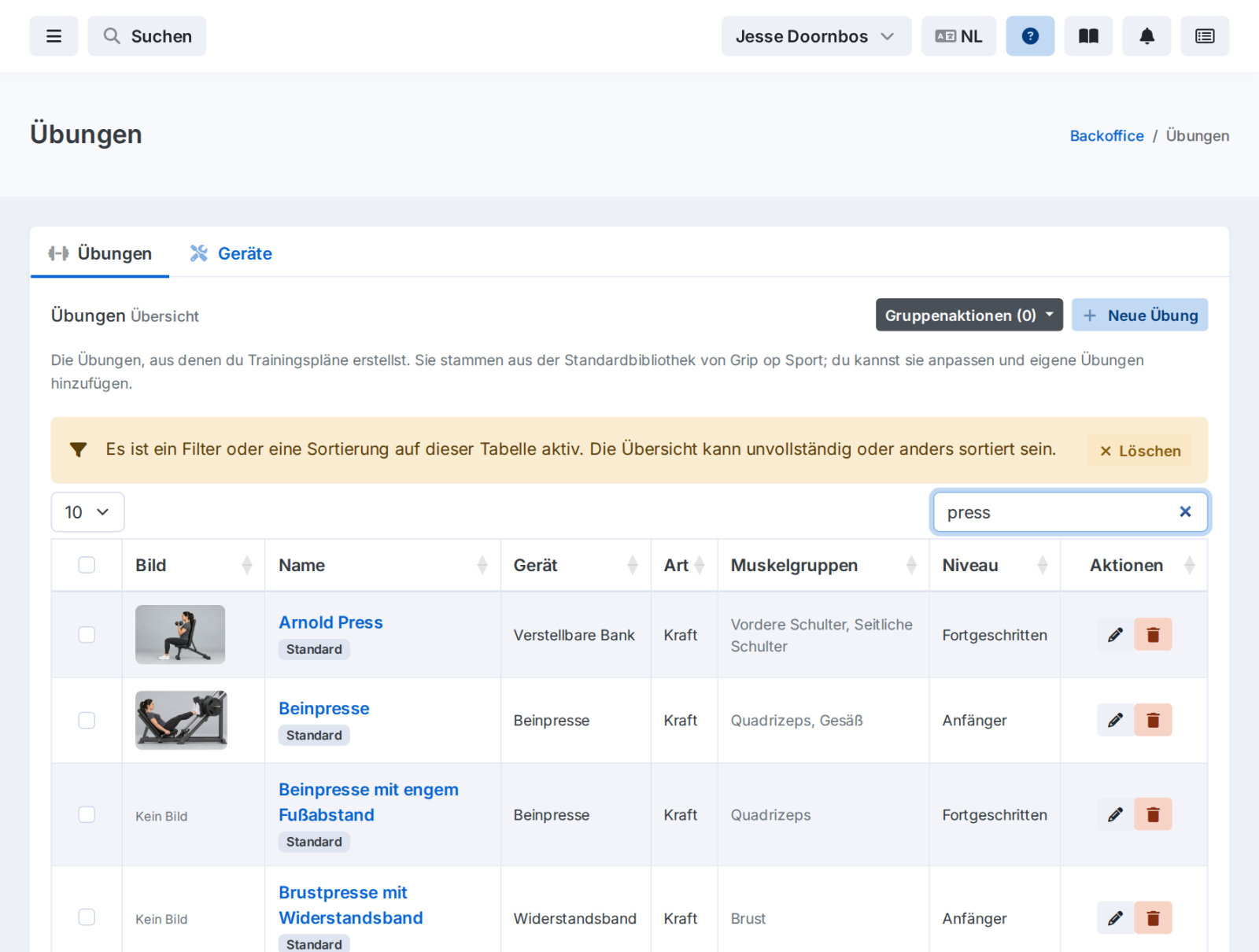This screenshot has width=1259, height=952.
Task: Edit the Arnold Press exercise
Action: click(x=1115, y=634)
